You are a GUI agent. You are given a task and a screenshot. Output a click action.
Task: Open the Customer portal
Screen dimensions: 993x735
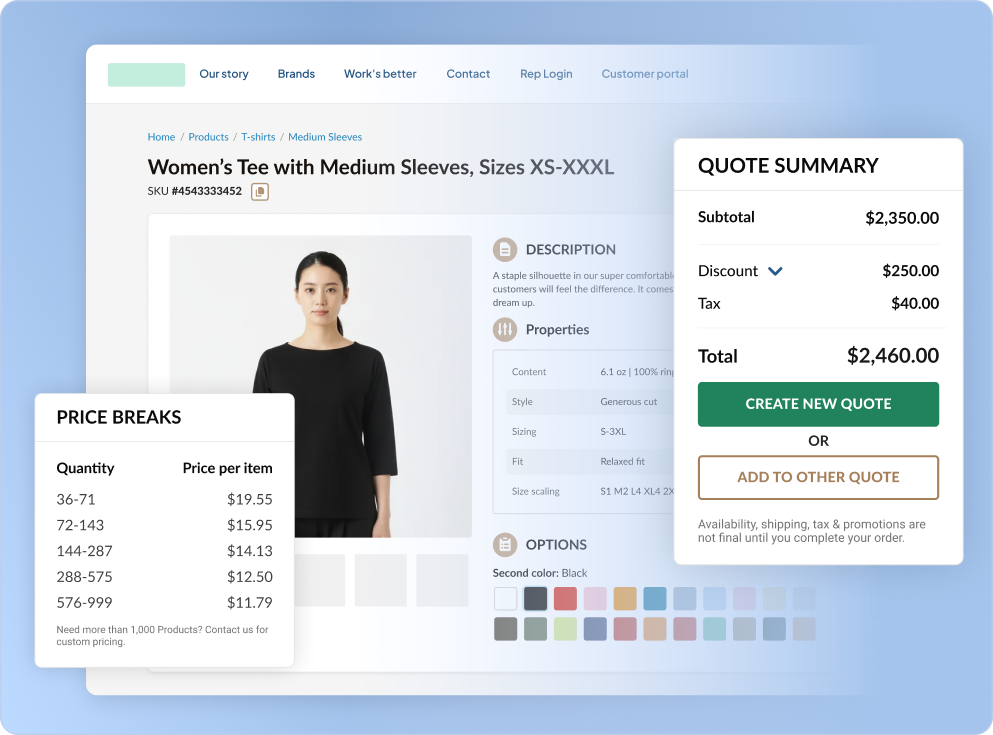tap(644, 73)
